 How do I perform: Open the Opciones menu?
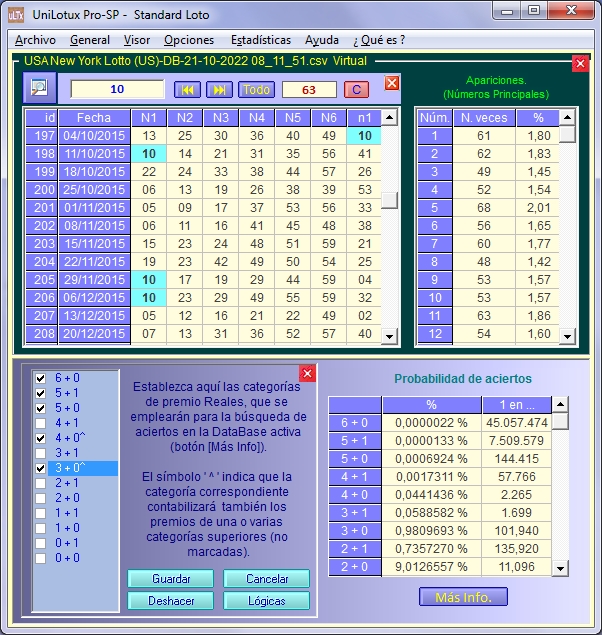coord(189,40)
